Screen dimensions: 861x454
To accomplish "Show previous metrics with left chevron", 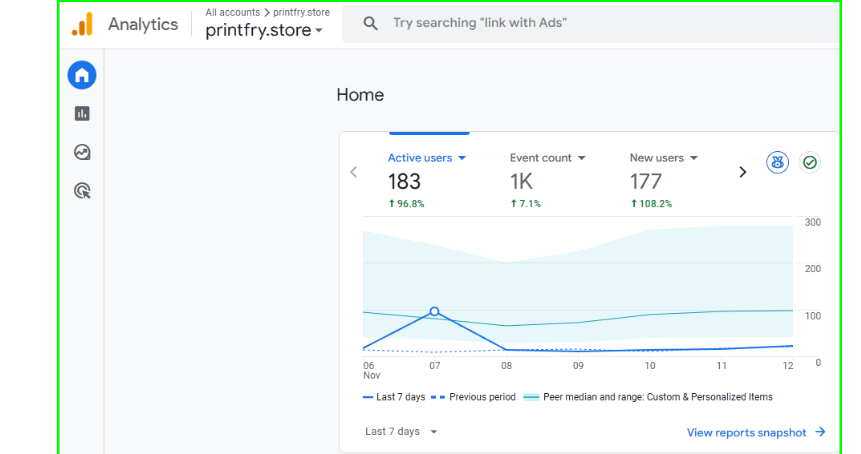I will 353,172.
